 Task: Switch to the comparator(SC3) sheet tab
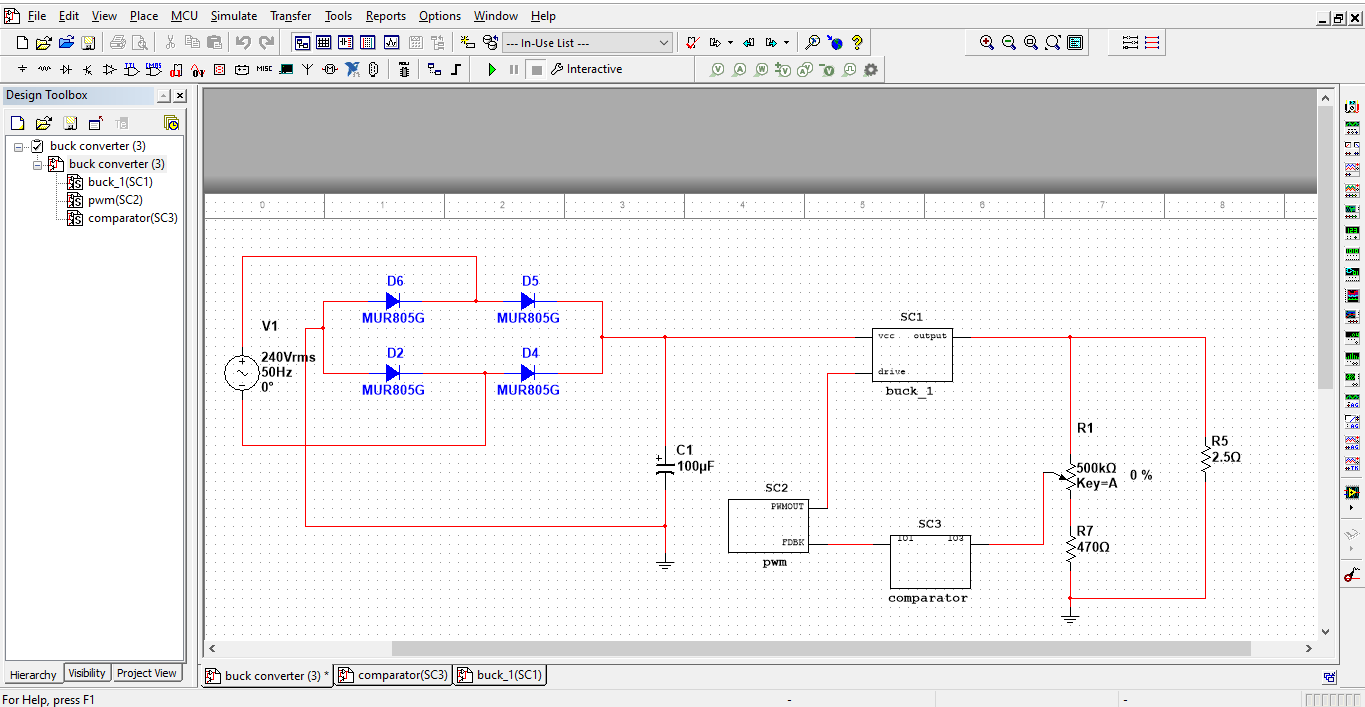[394, 675]
